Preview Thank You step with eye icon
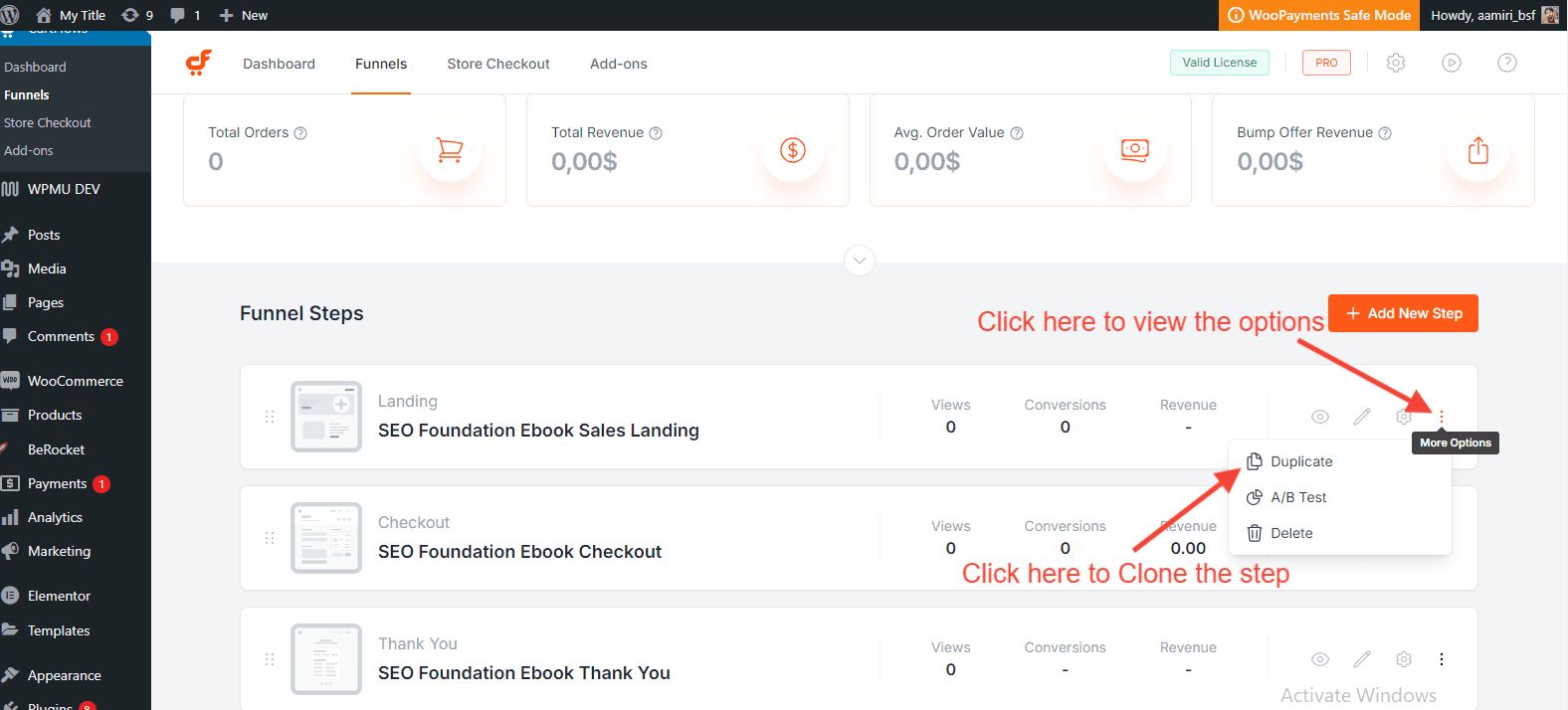 (1320, 659)
